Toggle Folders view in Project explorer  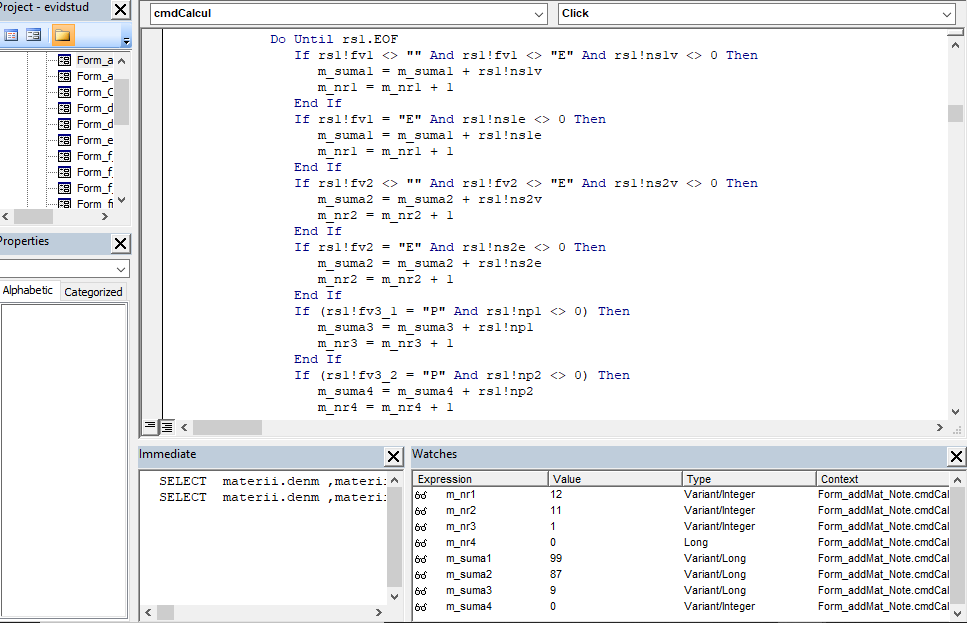pyautogui.click(x=63, y=35)
